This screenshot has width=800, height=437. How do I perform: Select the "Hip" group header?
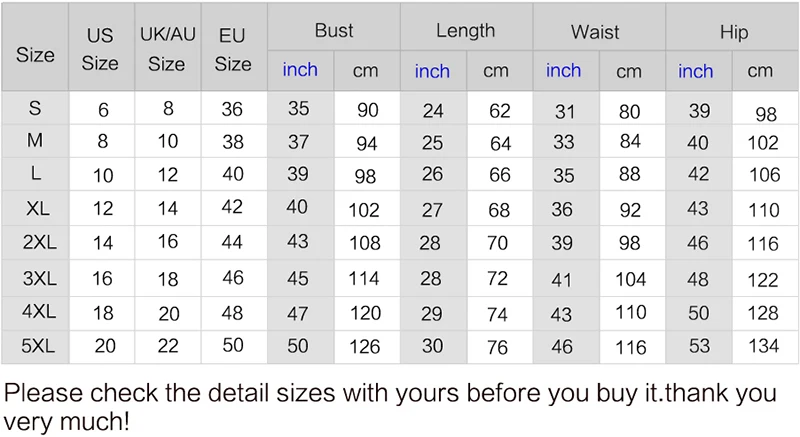click(x=734, y=32)
